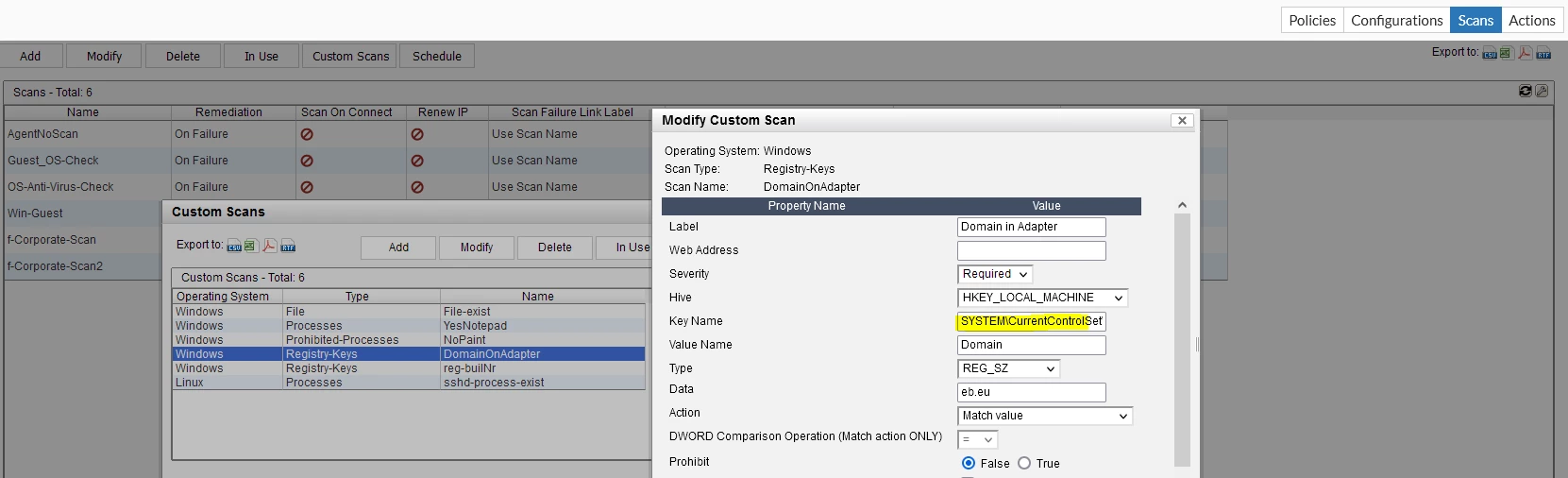This screenshot has height=478, width=1568.
Task: Click In Use in Custom Scans dialog
Action: [x=624, y=248]
